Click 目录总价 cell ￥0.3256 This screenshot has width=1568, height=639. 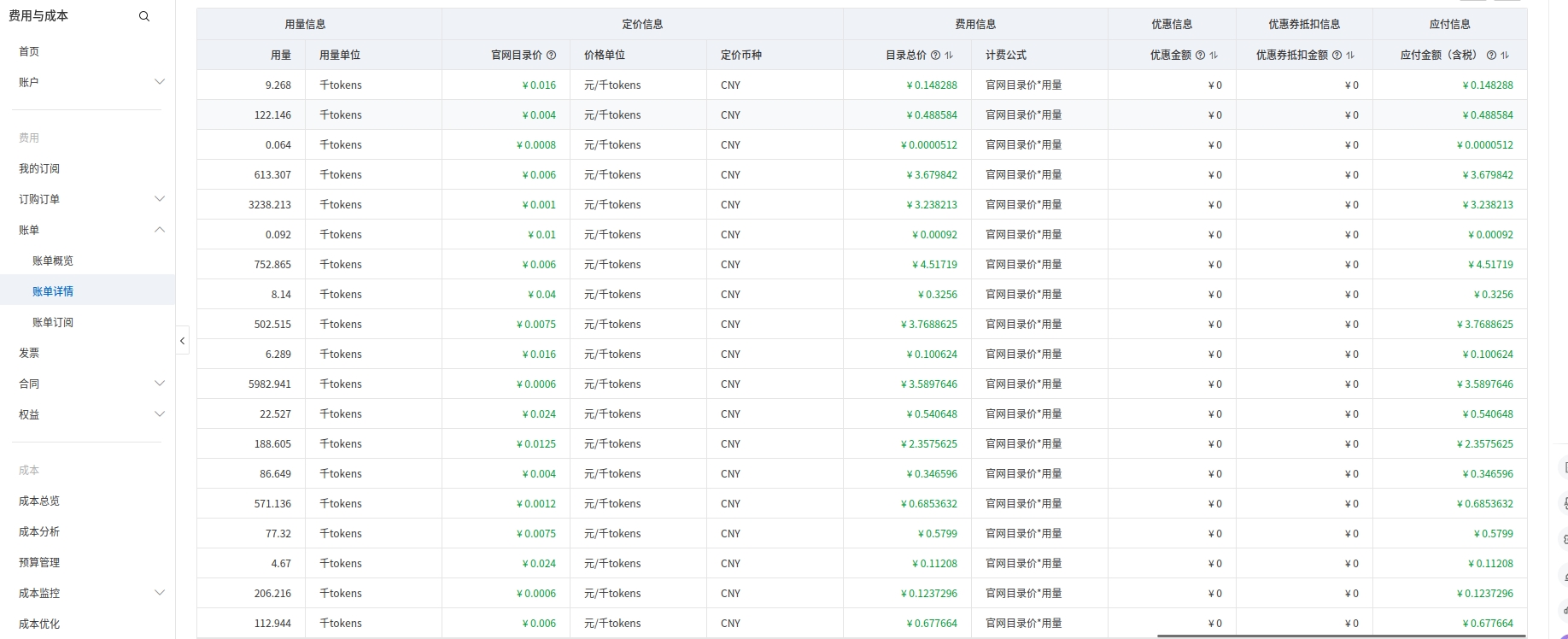pos(938,294)
